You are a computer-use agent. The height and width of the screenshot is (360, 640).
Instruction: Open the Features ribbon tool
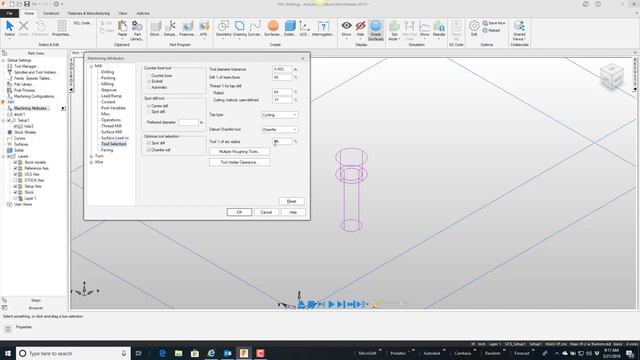pyautogui.click(x=187, y=29)
